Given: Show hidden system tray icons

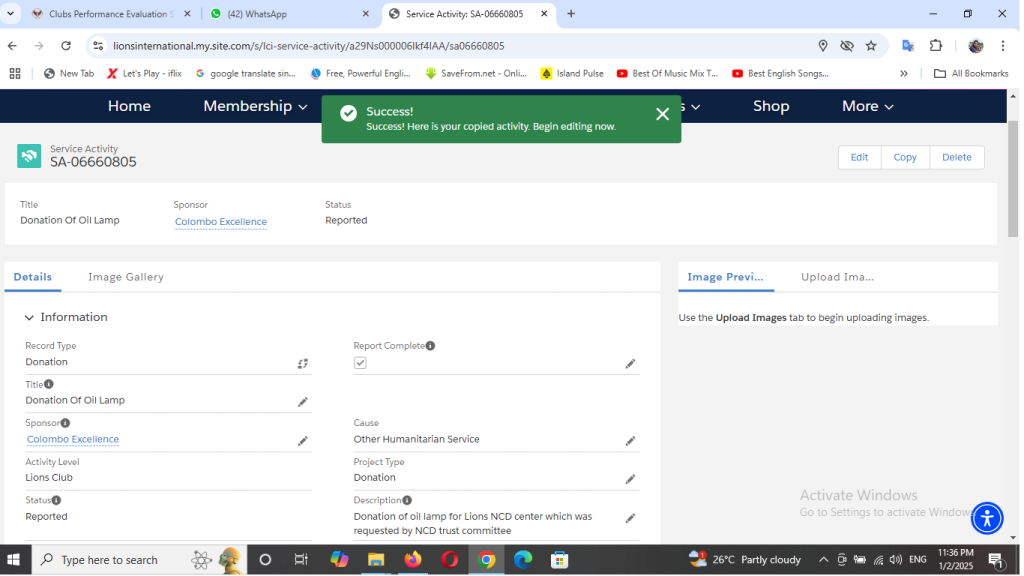Looking at the screenshot, I should coord(824,560).
